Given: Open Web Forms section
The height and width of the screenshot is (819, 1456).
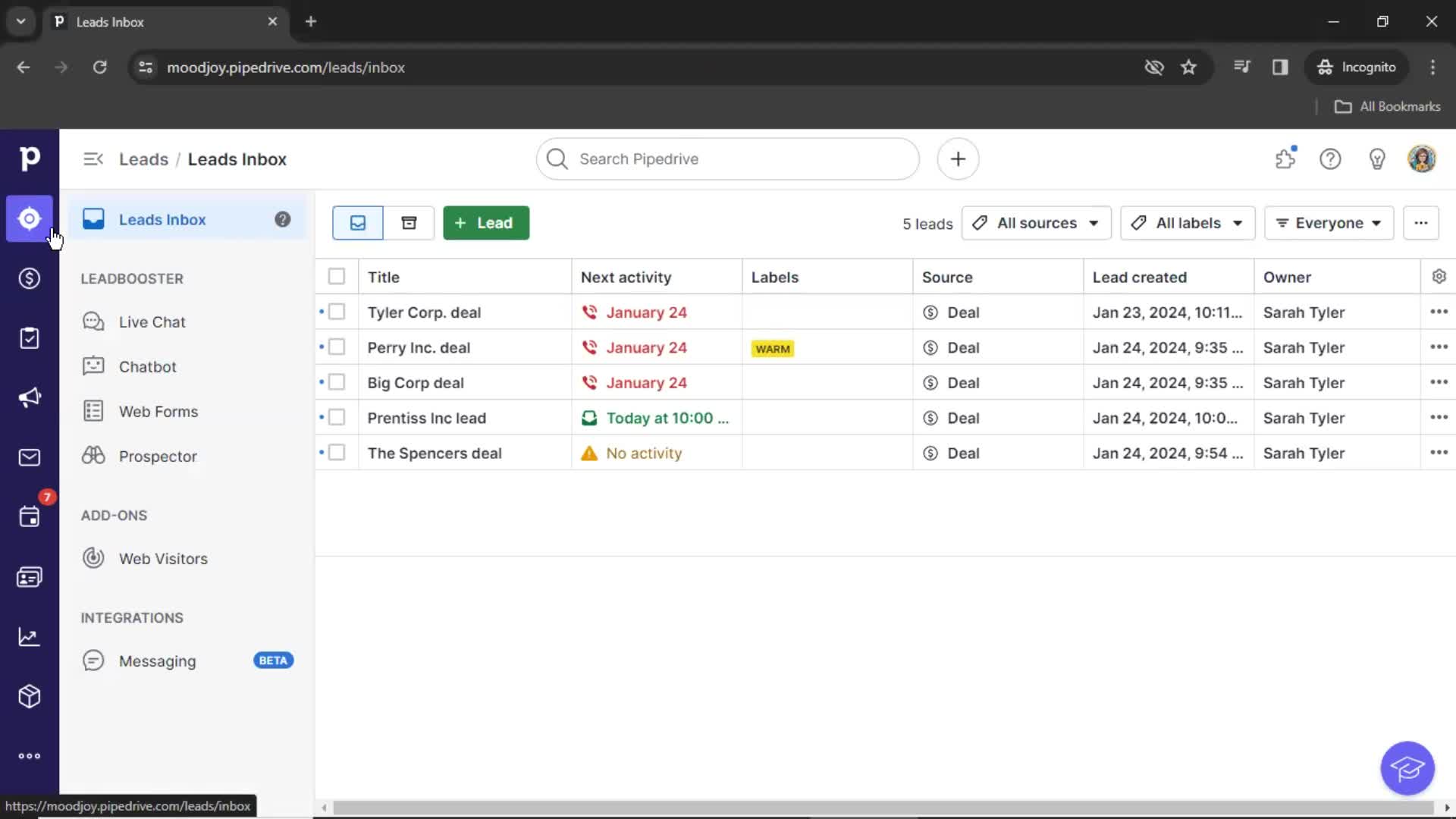Looking at the screenshot, I should (158, 411).
